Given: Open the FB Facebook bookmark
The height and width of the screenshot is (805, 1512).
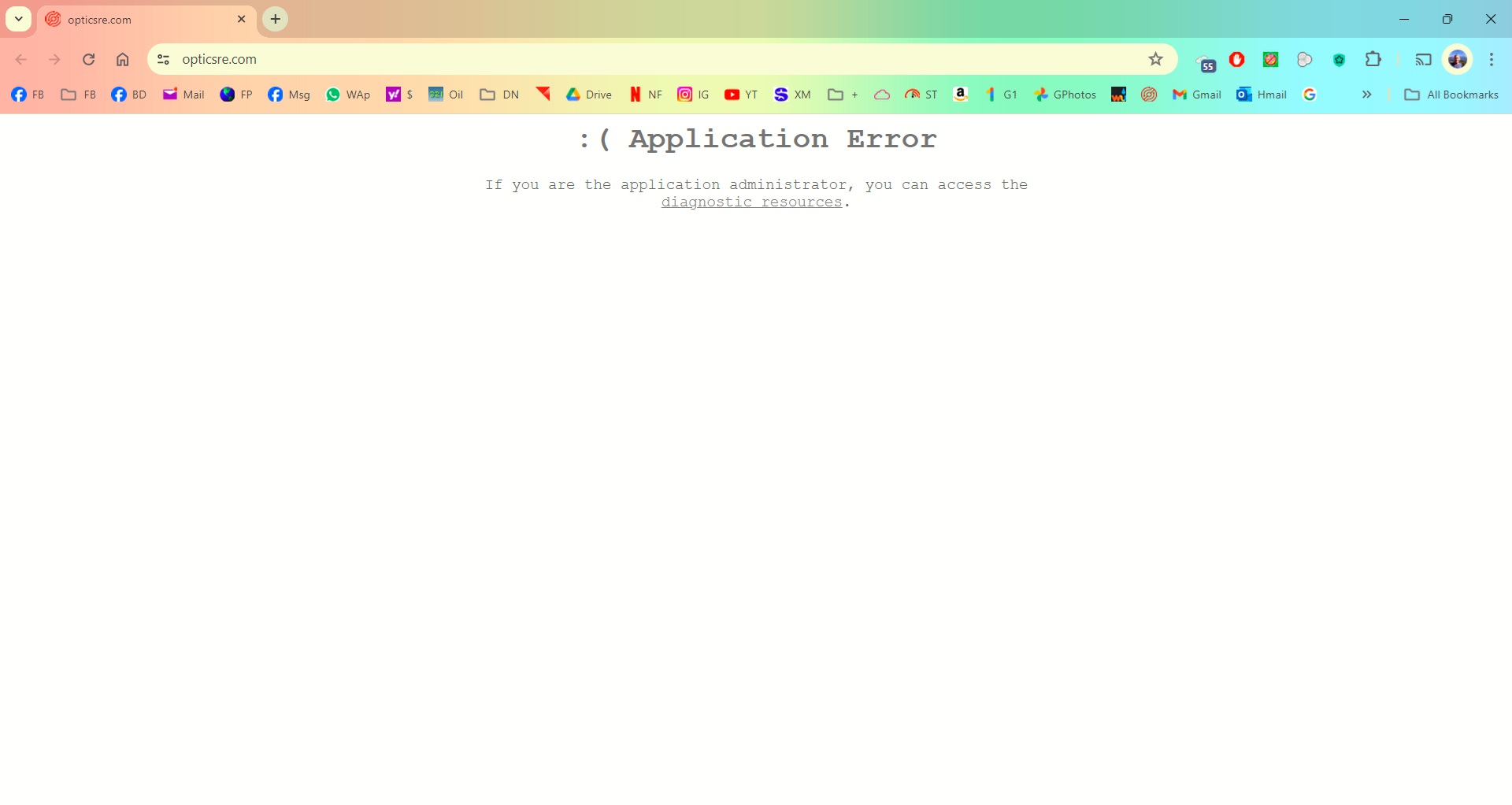Looking at the screenshot, I should click(28, 95).
